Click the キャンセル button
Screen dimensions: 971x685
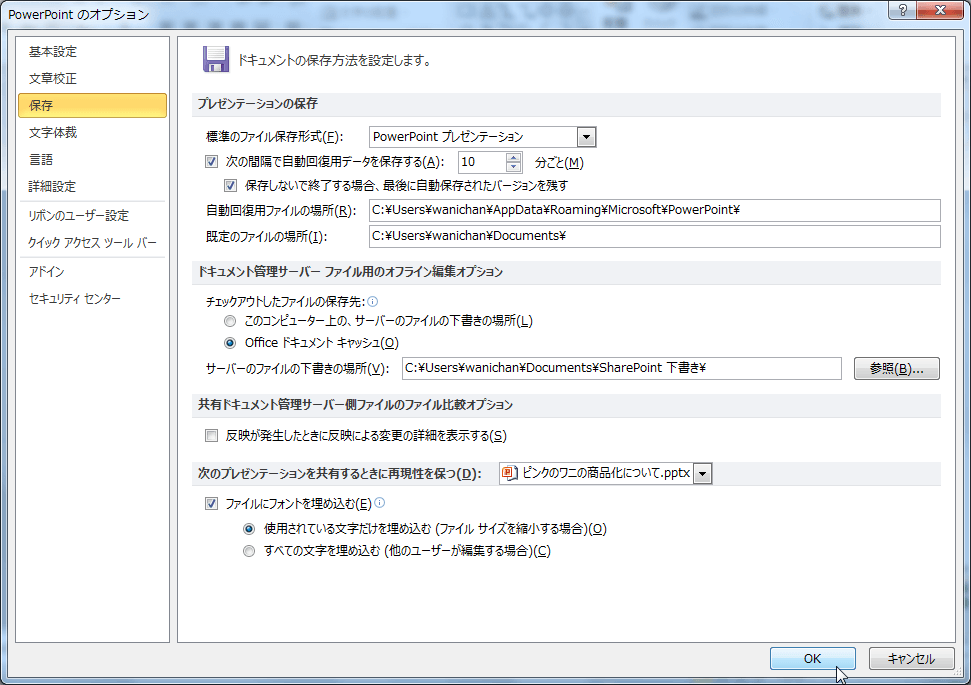(911, 658)
